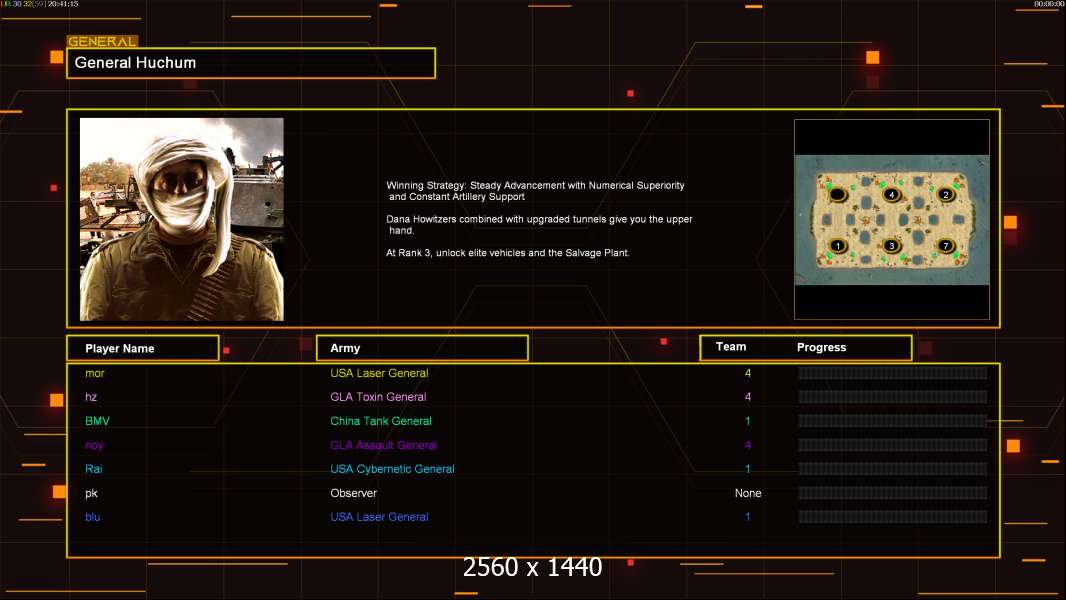Select player name blu
Viewport: 1066px width, 600px height.
click(92, 517)
